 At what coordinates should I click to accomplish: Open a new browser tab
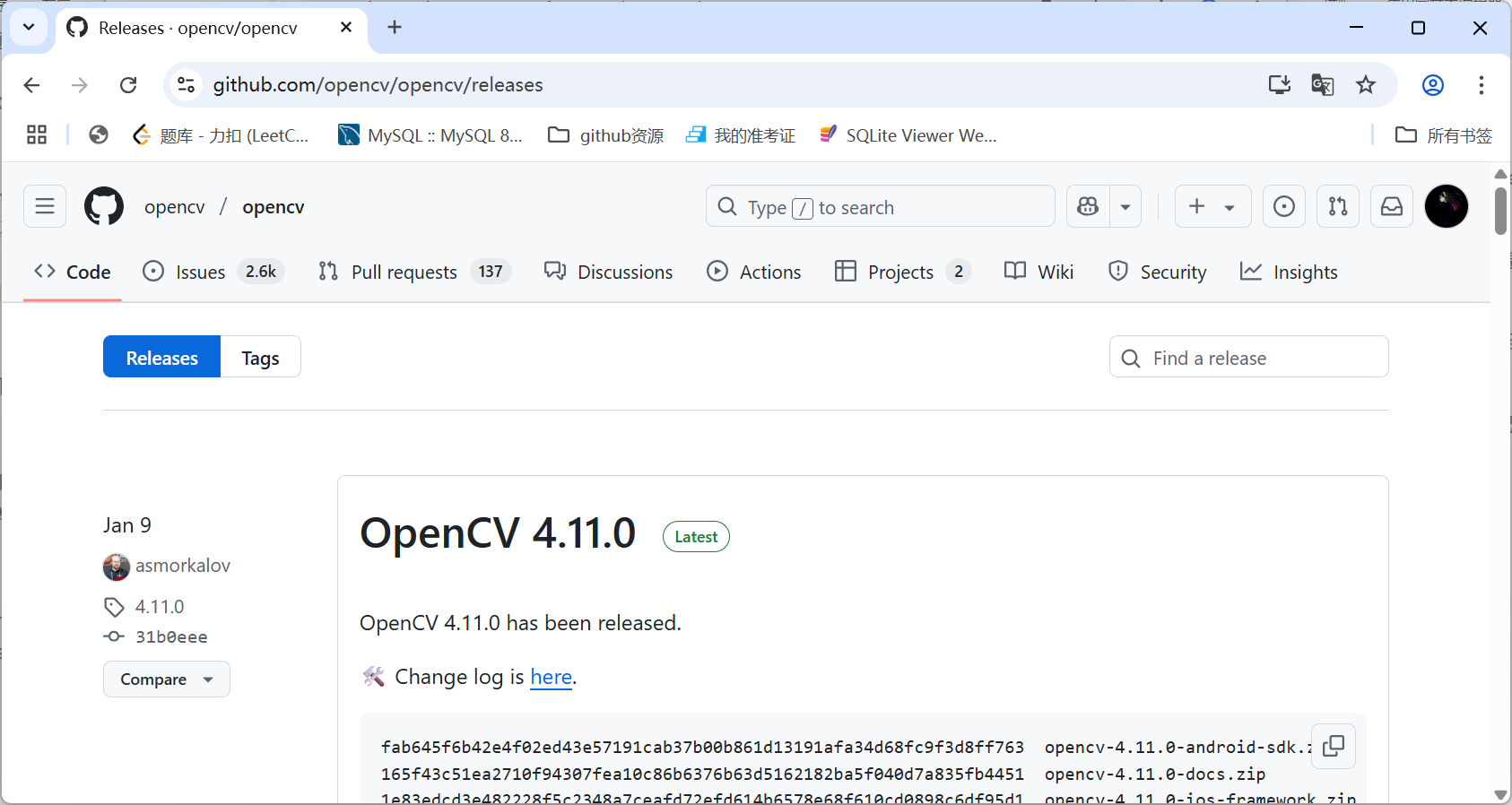(x=395, y=28)
